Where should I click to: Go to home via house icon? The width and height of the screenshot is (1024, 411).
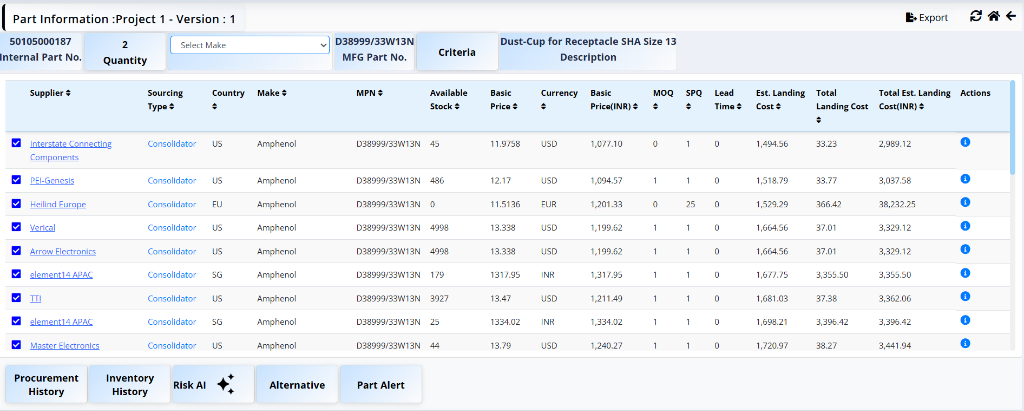pyautogui.click(x=993, y=16)
